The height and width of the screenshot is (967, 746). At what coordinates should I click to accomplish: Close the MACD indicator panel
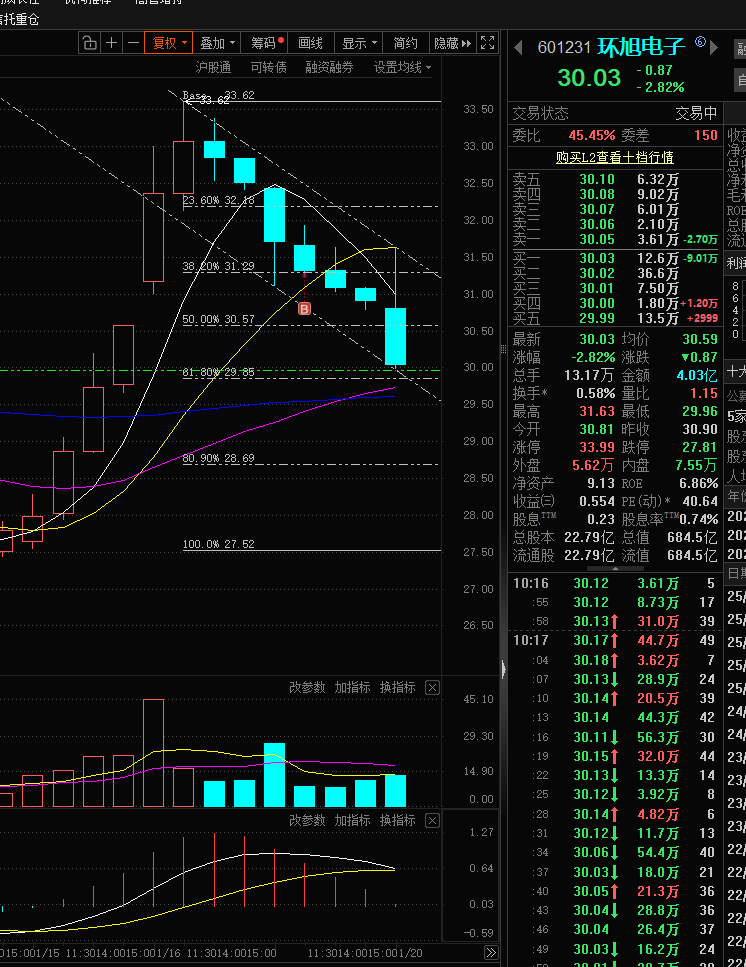click(433, 821)
